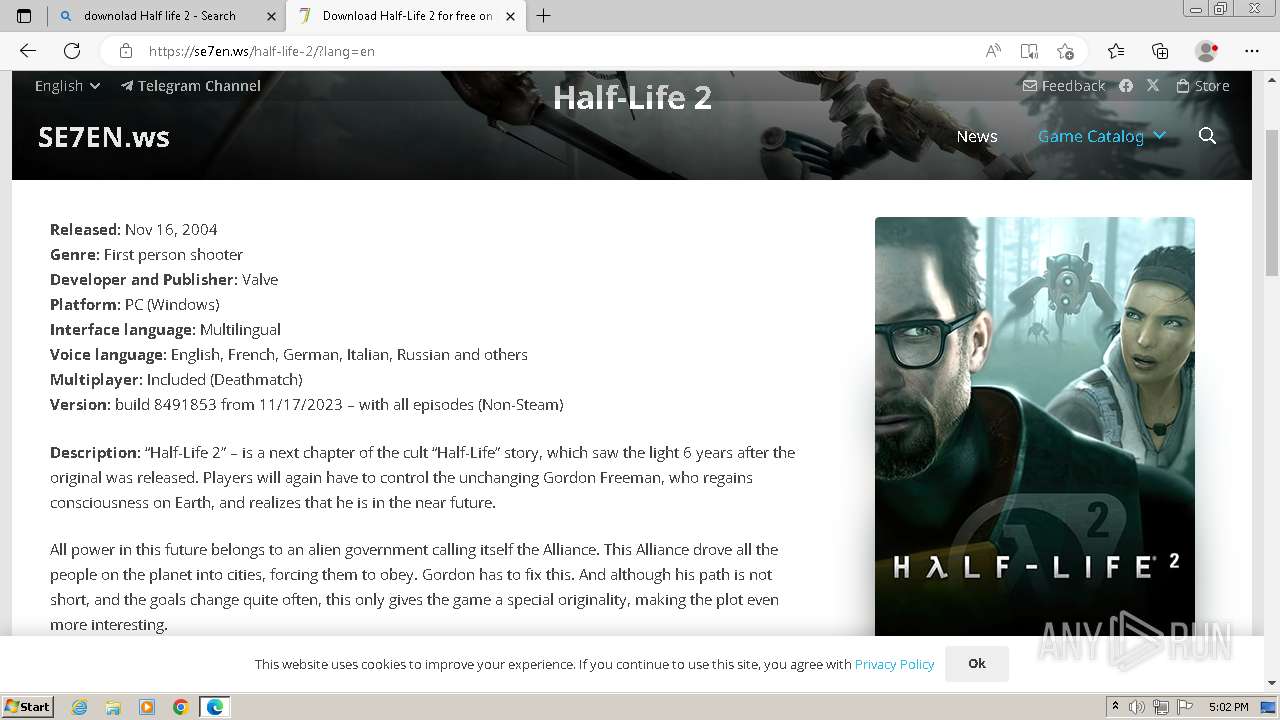Close the Half-Life 2 download tab
The height and width of the screenshot is (720, 1280).
tap(510, 16)
